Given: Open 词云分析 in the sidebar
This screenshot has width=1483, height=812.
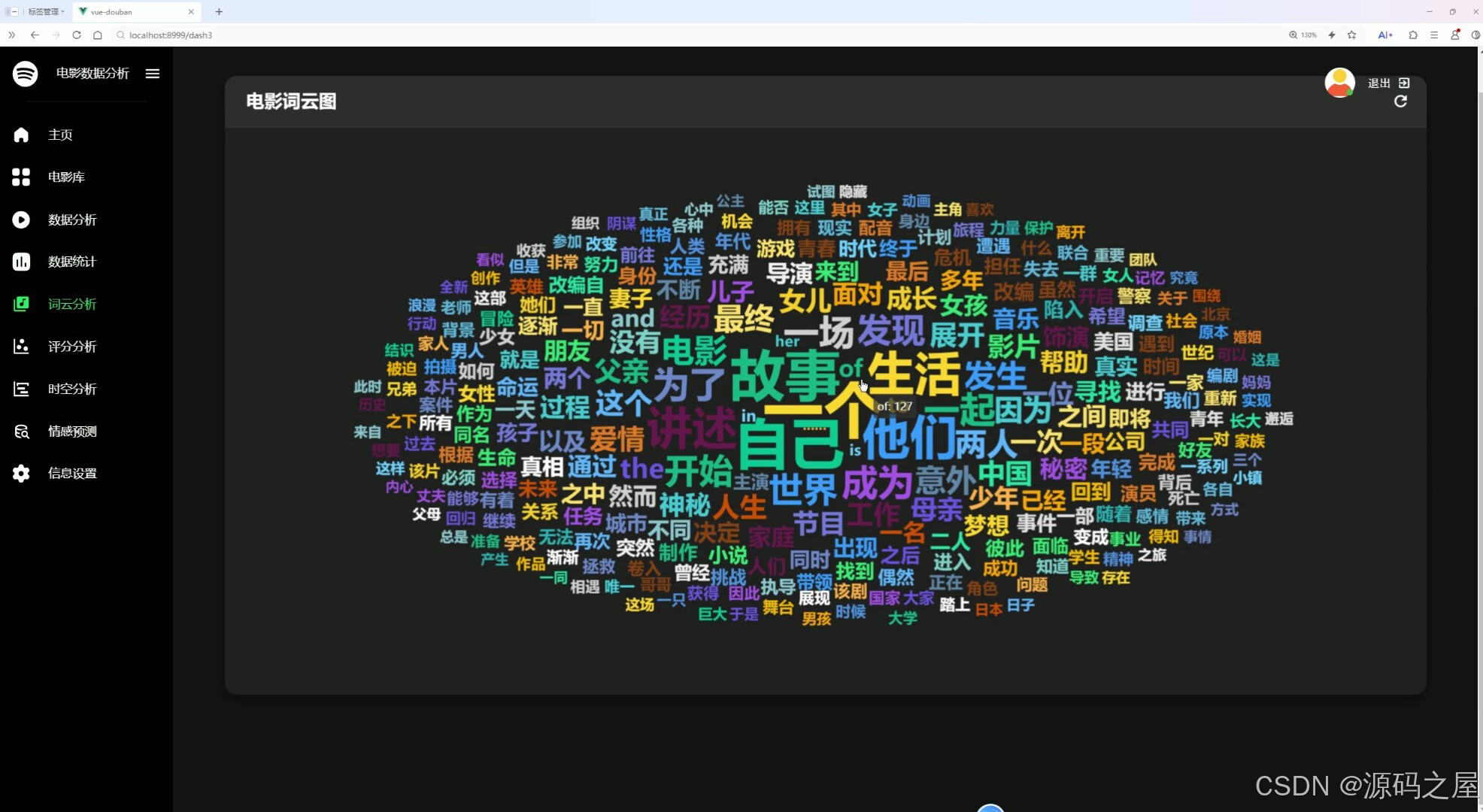Looking at the screenshot, I should point(71,304).
